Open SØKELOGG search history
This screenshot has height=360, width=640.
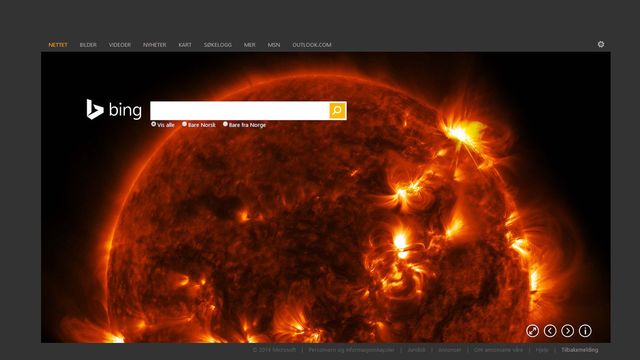point(218,45)
